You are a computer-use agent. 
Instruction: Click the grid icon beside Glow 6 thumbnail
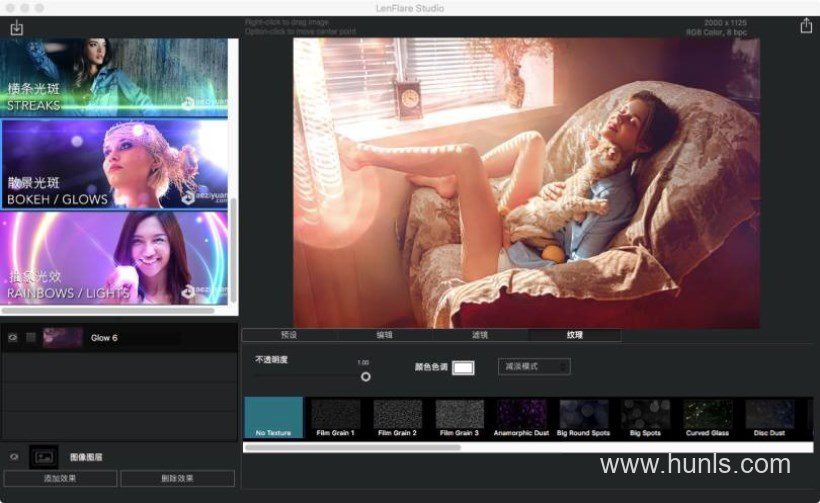[31, 338]
